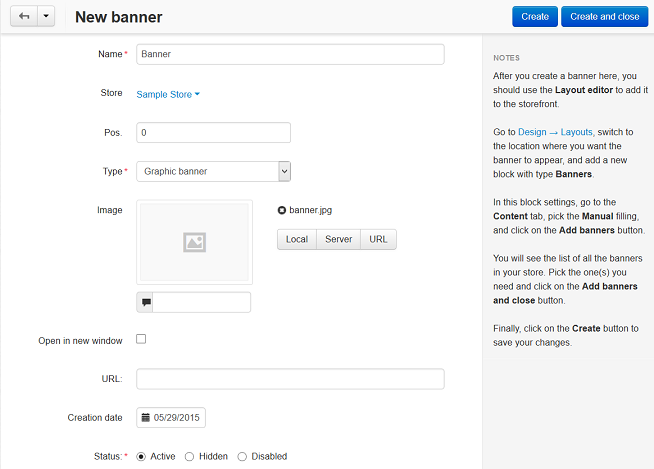The image size is (654, 469).
Task: Open the Type Graphic banner dropdown
Action: (x=214, y=171)
